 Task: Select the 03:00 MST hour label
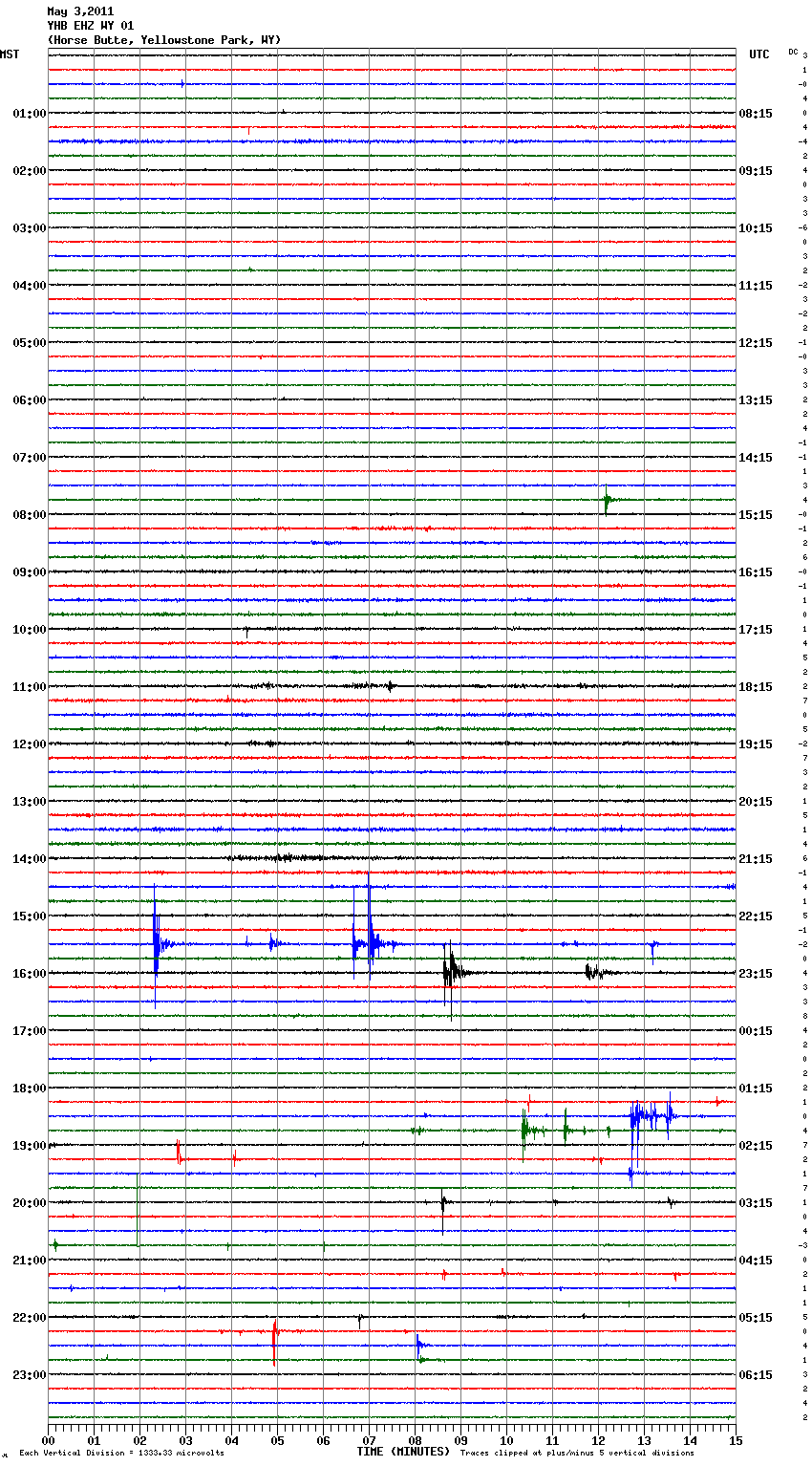tap(29, 228)
